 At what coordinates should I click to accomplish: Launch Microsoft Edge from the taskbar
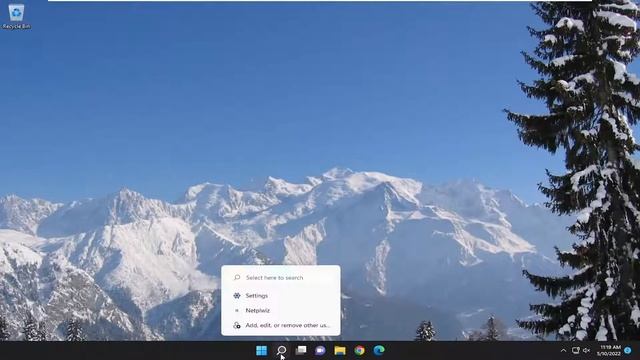click(x=379, y=350)
